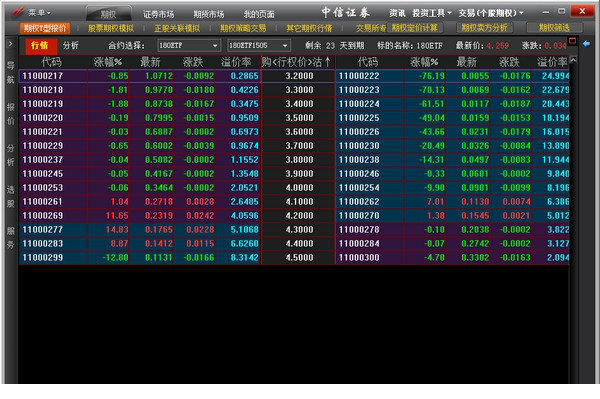Image resolution: width=600 pixels, height=399 pixels.
Task: Click the small red panel icon beside the price change
Action: coord(572,41)
